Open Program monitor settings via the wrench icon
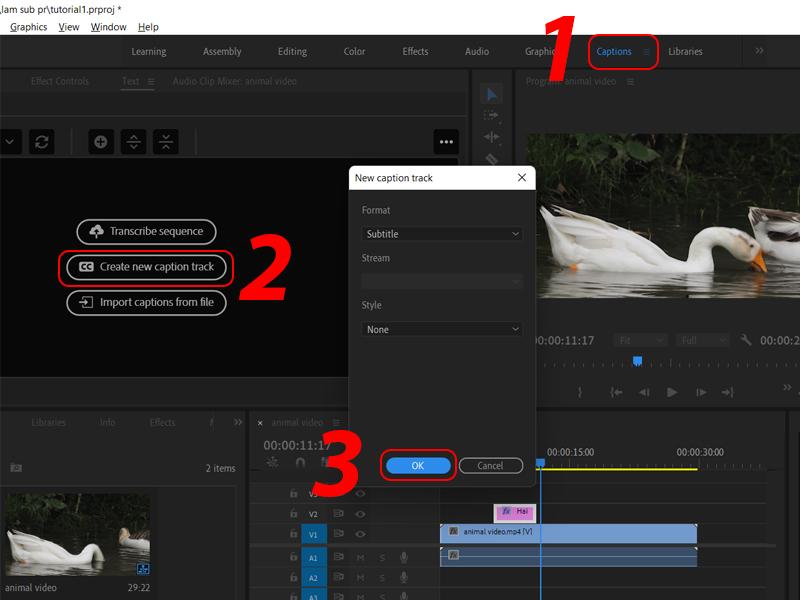 click(746, 339)
